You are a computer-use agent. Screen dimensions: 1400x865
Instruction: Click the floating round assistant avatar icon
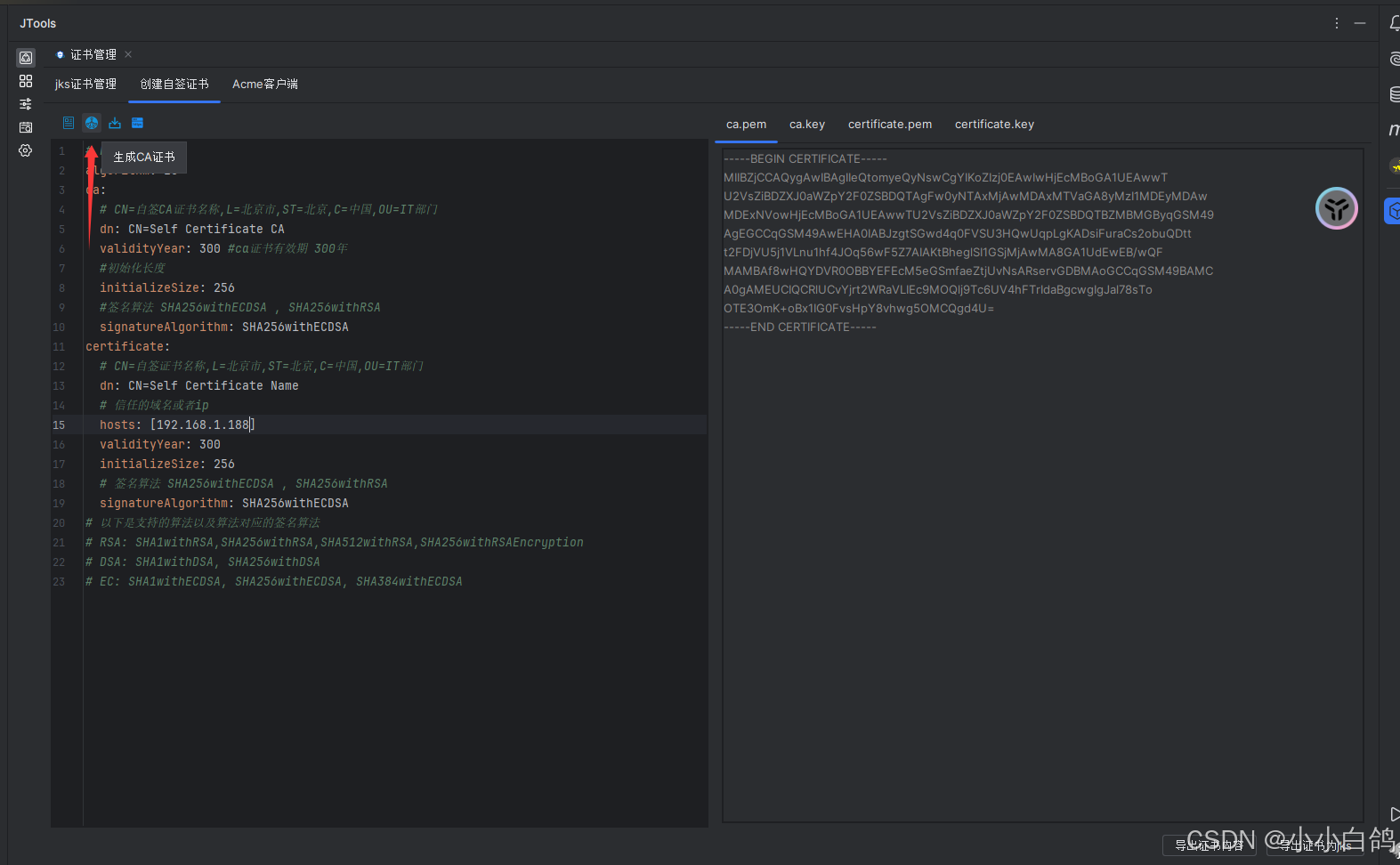pyautogui.click(x=1336, y=208)
